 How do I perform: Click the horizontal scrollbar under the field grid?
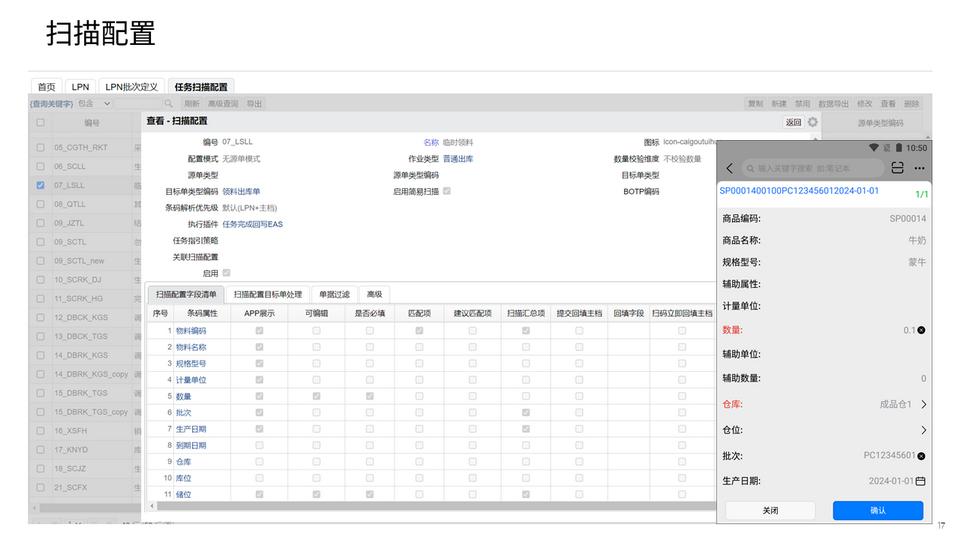[400, 506]
